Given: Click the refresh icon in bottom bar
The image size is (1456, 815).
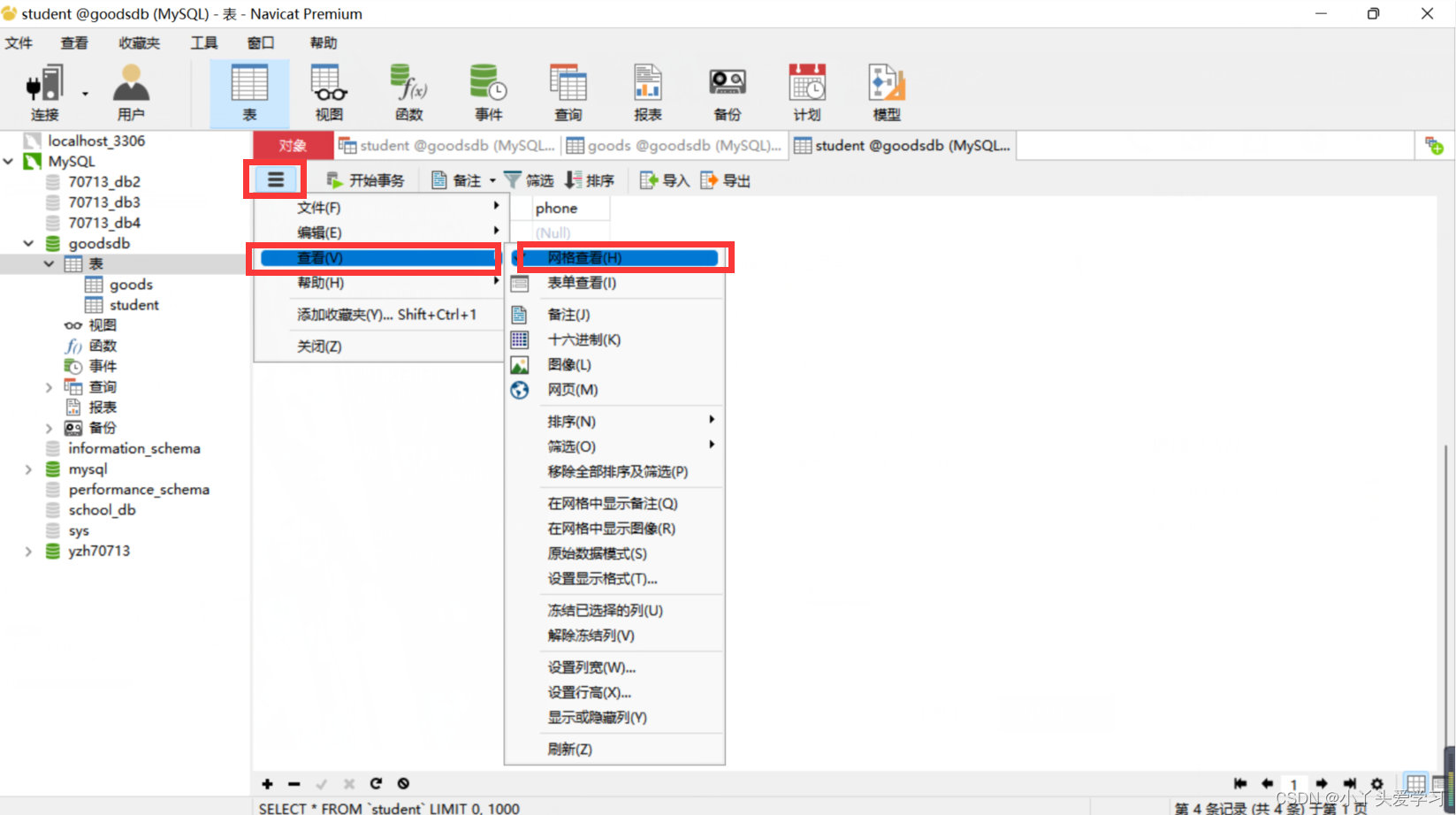Looking at the screenshot, I should [x=376, y=783].
